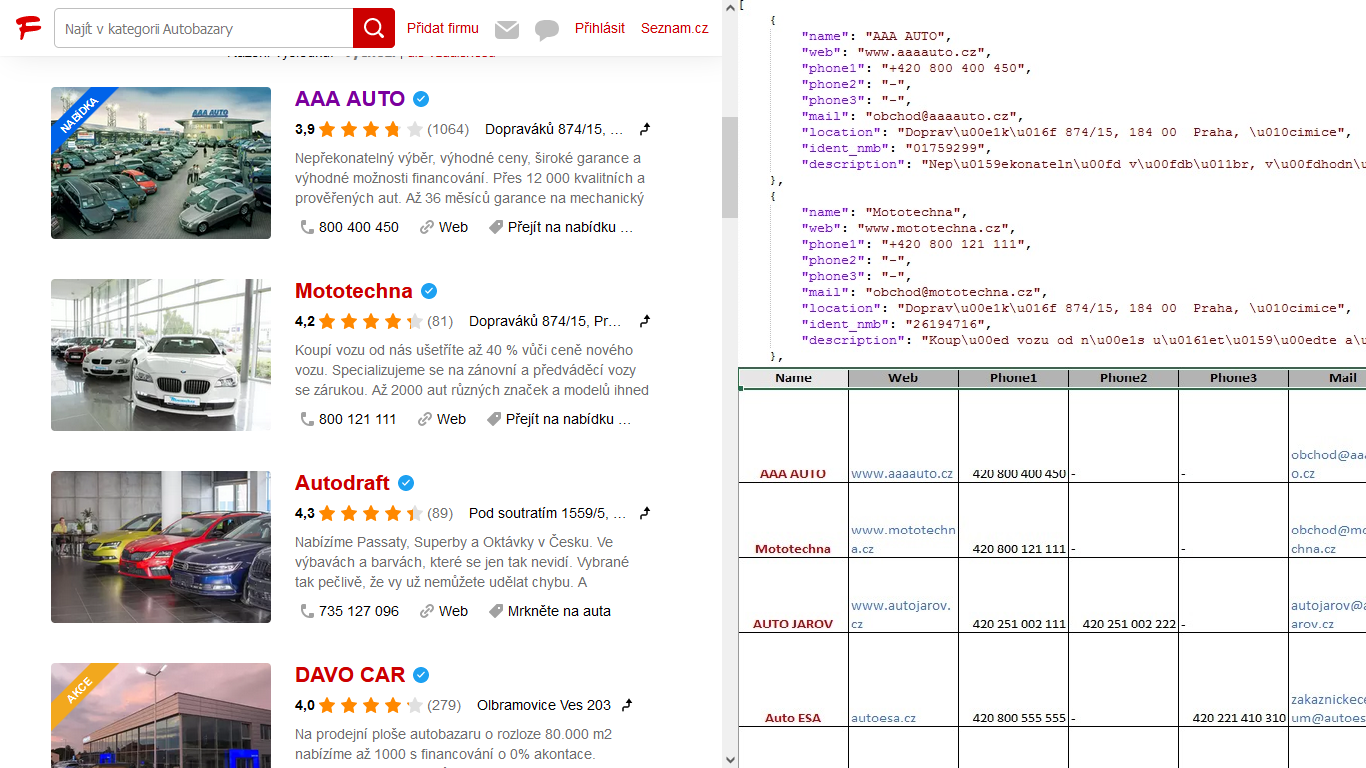The height and width of the screenshot is (768, 1366).
Task: Open the Mototechna listing title
Action: point(354,291)
